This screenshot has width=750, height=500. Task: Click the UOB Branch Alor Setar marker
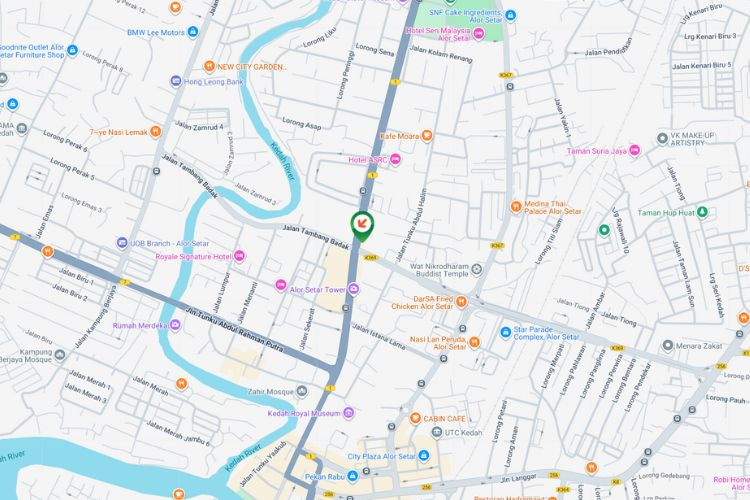[x=122, y=243]
